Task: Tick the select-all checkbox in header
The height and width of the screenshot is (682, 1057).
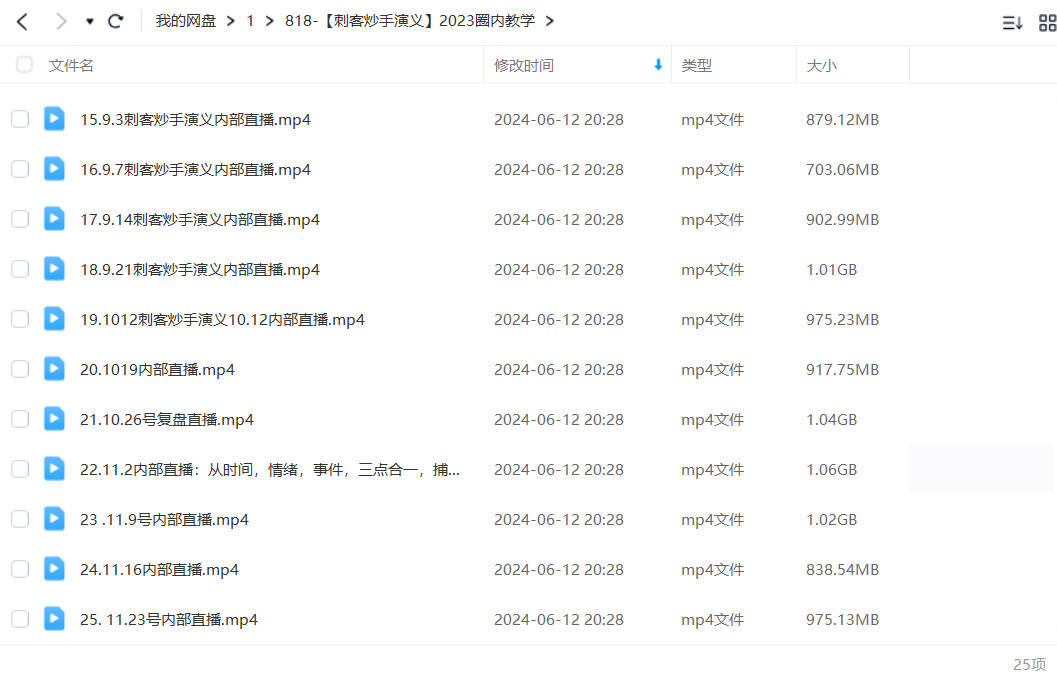Action: 24,65
